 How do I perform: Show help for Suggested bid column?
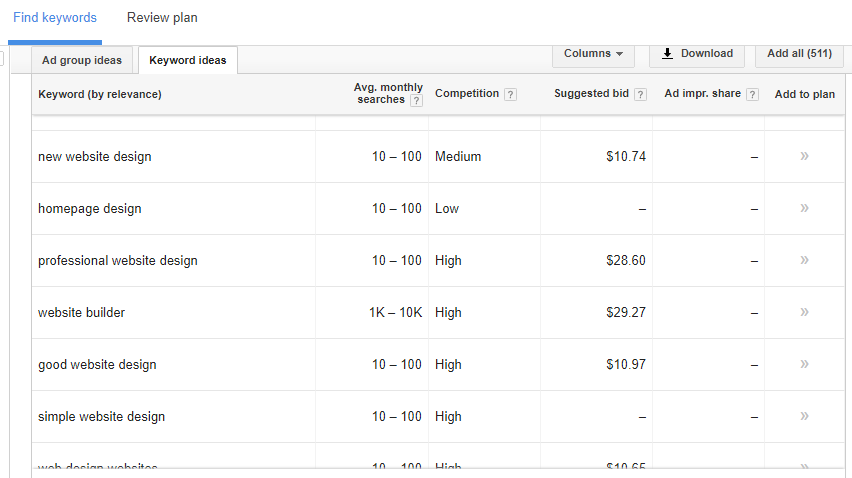(x=640, y=95)
